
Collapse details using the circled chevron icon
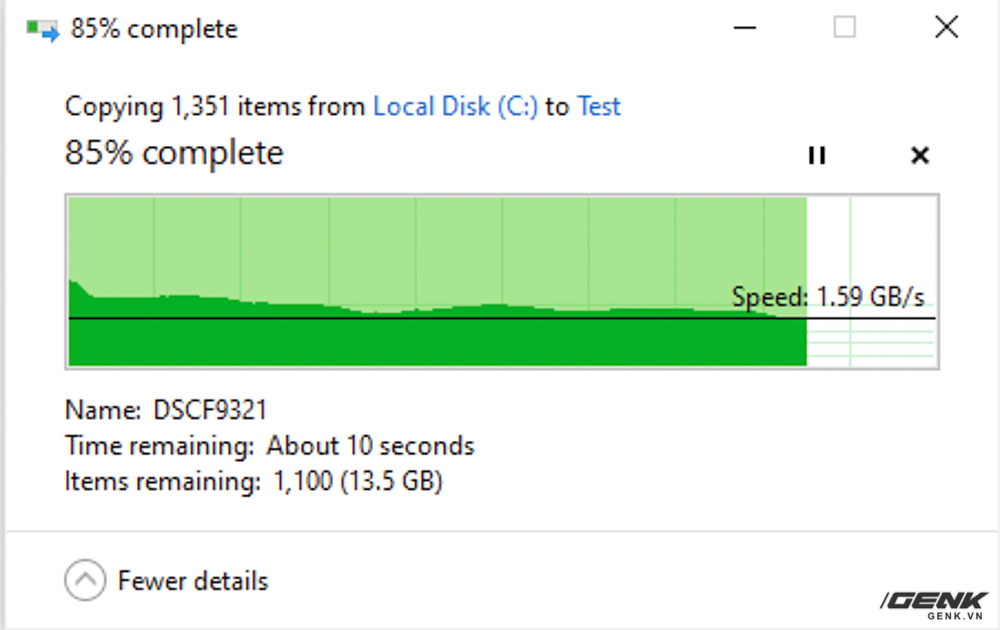[85, 580]
